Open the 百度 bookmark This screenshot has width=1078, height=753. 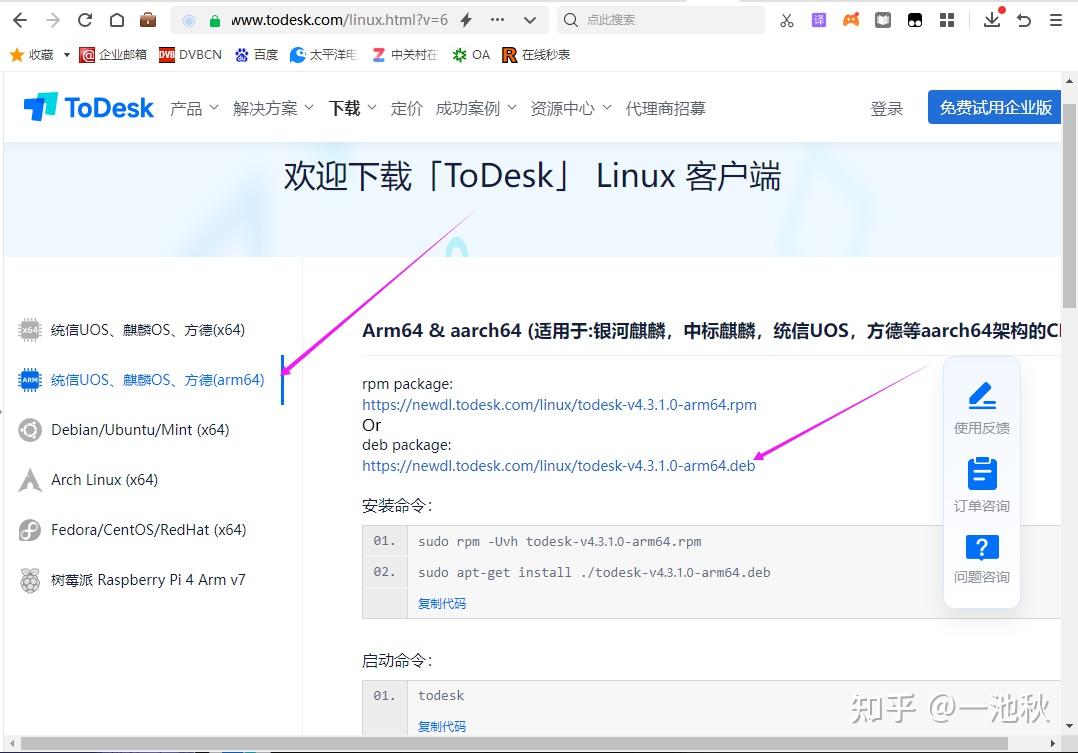coord(256,54)
